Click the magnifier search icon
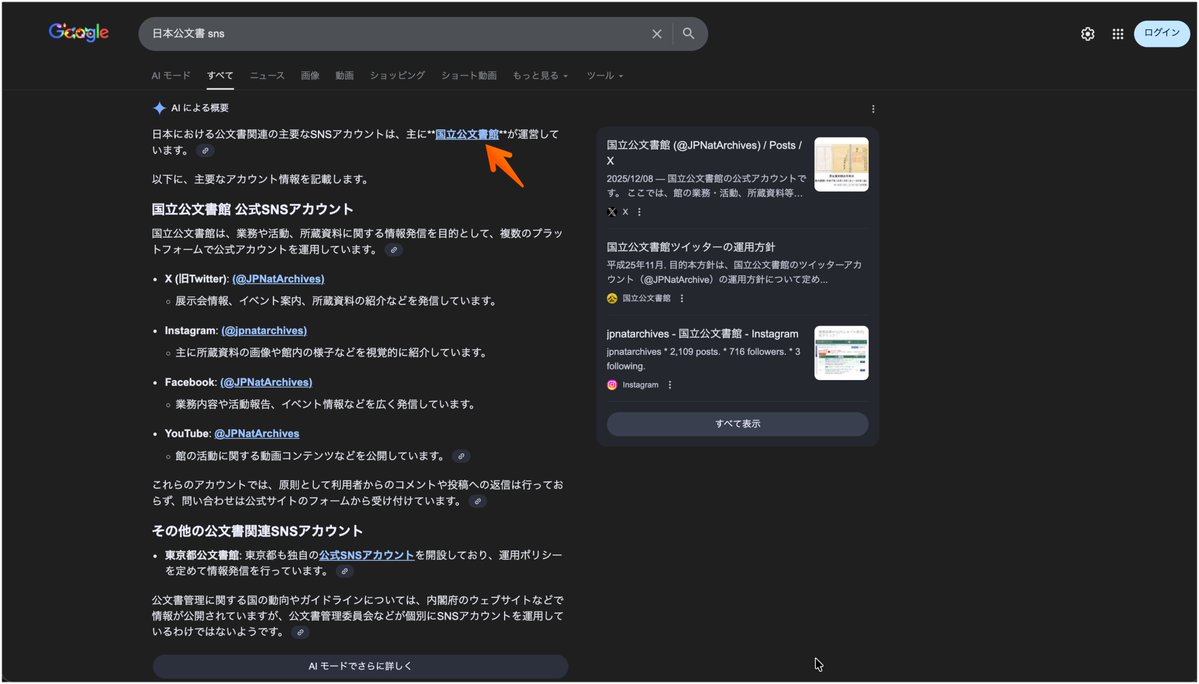 click(689, 34)
